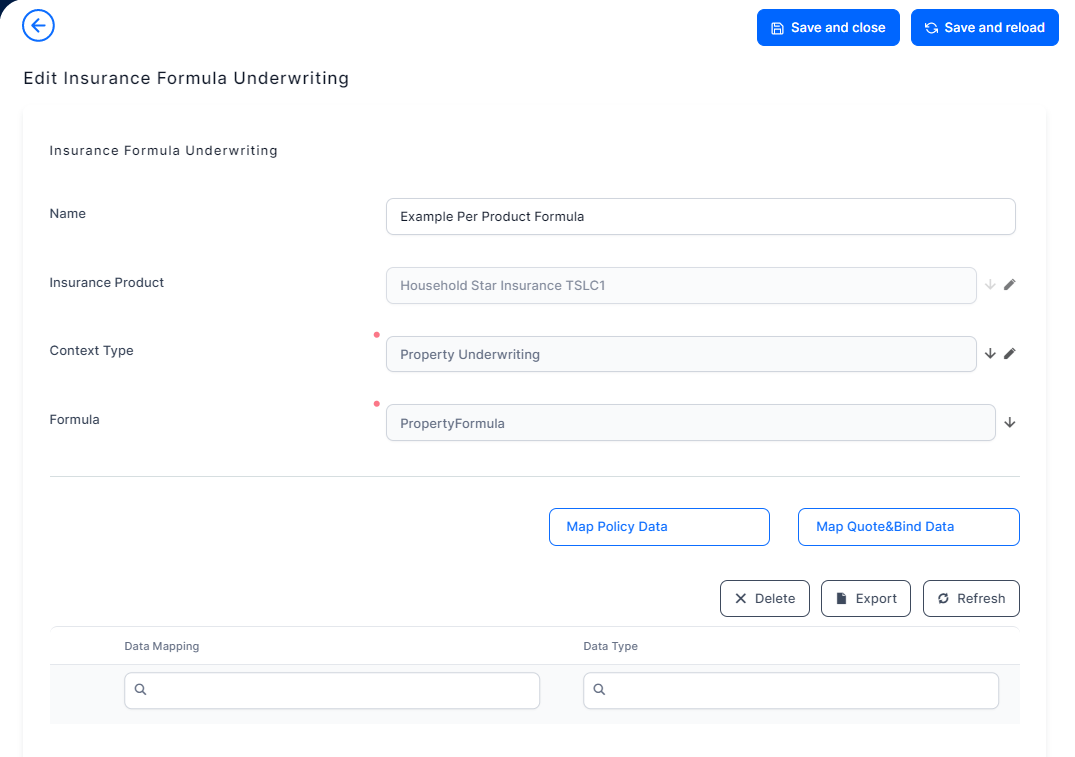1075x757 pixels.
Task: Click the PropertyFormula field
Action: click(x=690, y=423)
